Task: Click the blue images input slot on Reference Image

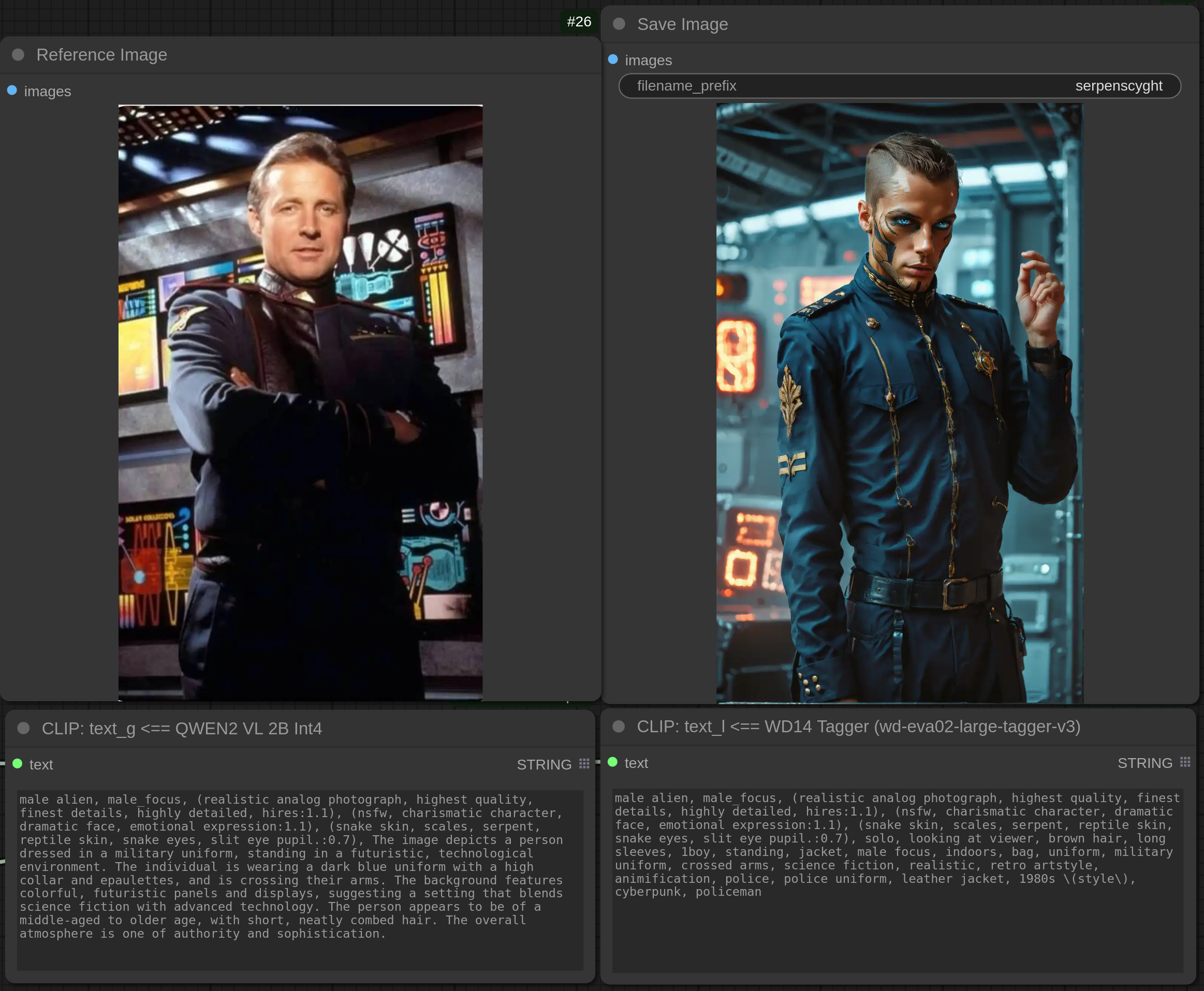Action: click(12, 91)
